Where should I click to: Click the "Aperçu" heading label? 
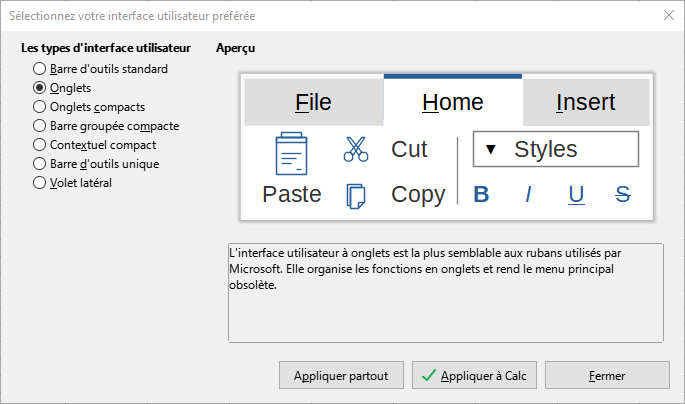[235, 48]
